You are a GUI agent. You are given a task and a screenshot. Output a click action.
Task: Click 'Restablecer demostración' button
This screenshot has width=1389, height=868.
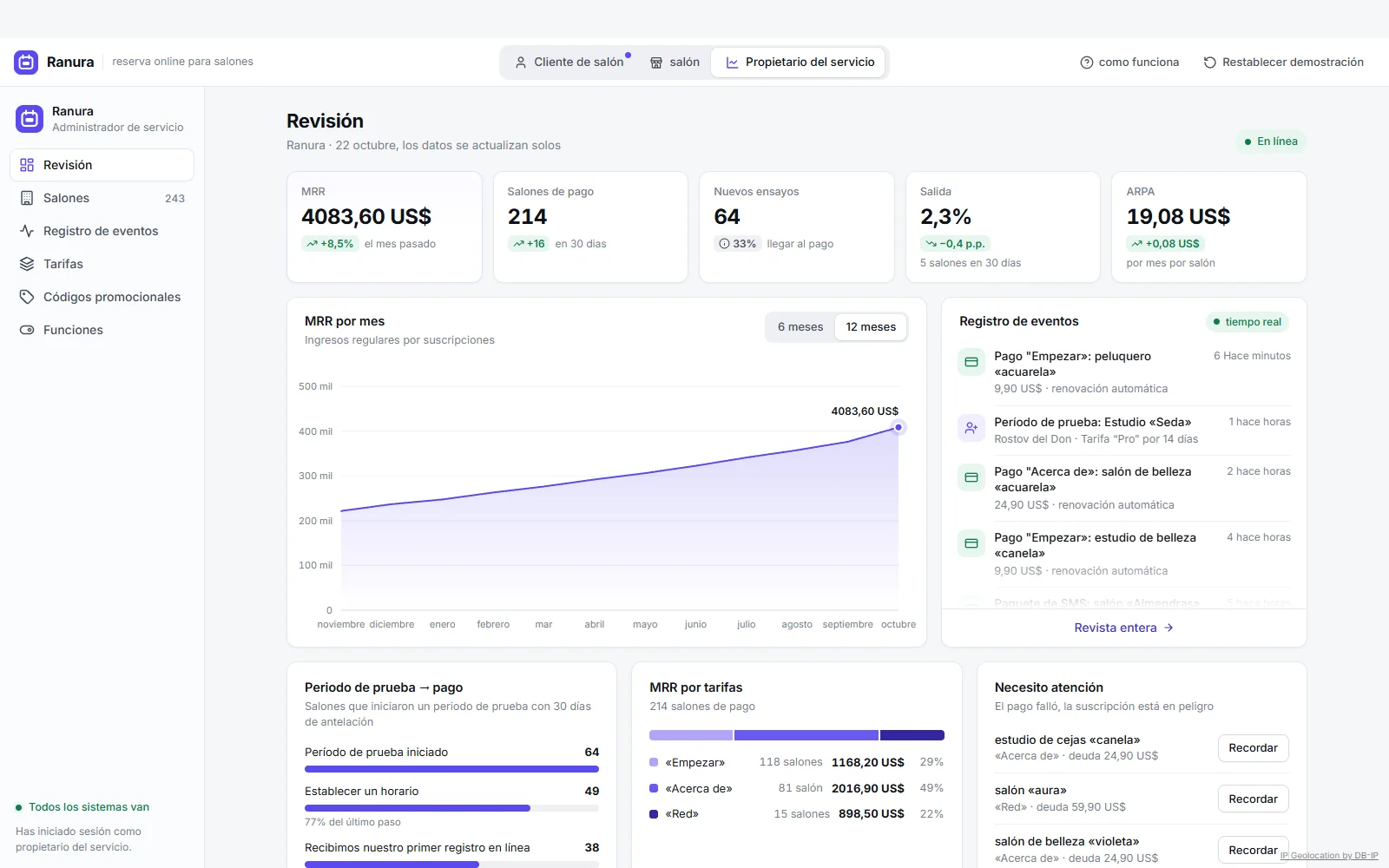click(x=1283, y=62)
